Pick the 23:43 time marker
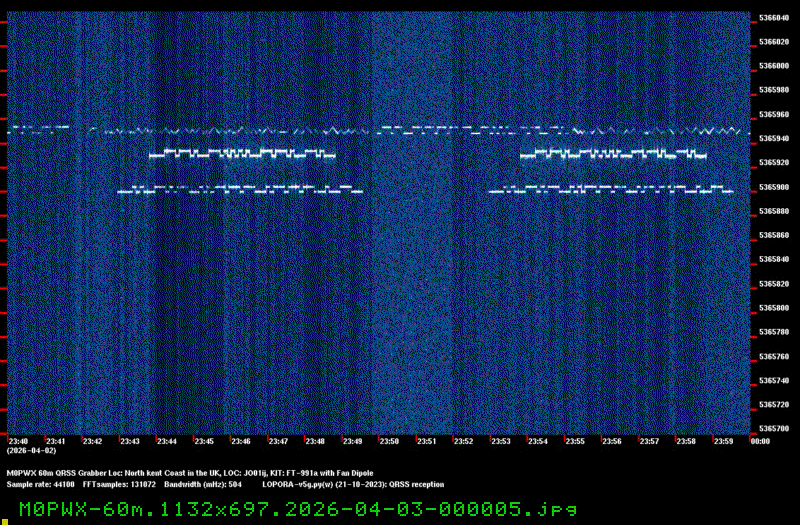Screen dimensions: 800x525 (x=130, y=441)
